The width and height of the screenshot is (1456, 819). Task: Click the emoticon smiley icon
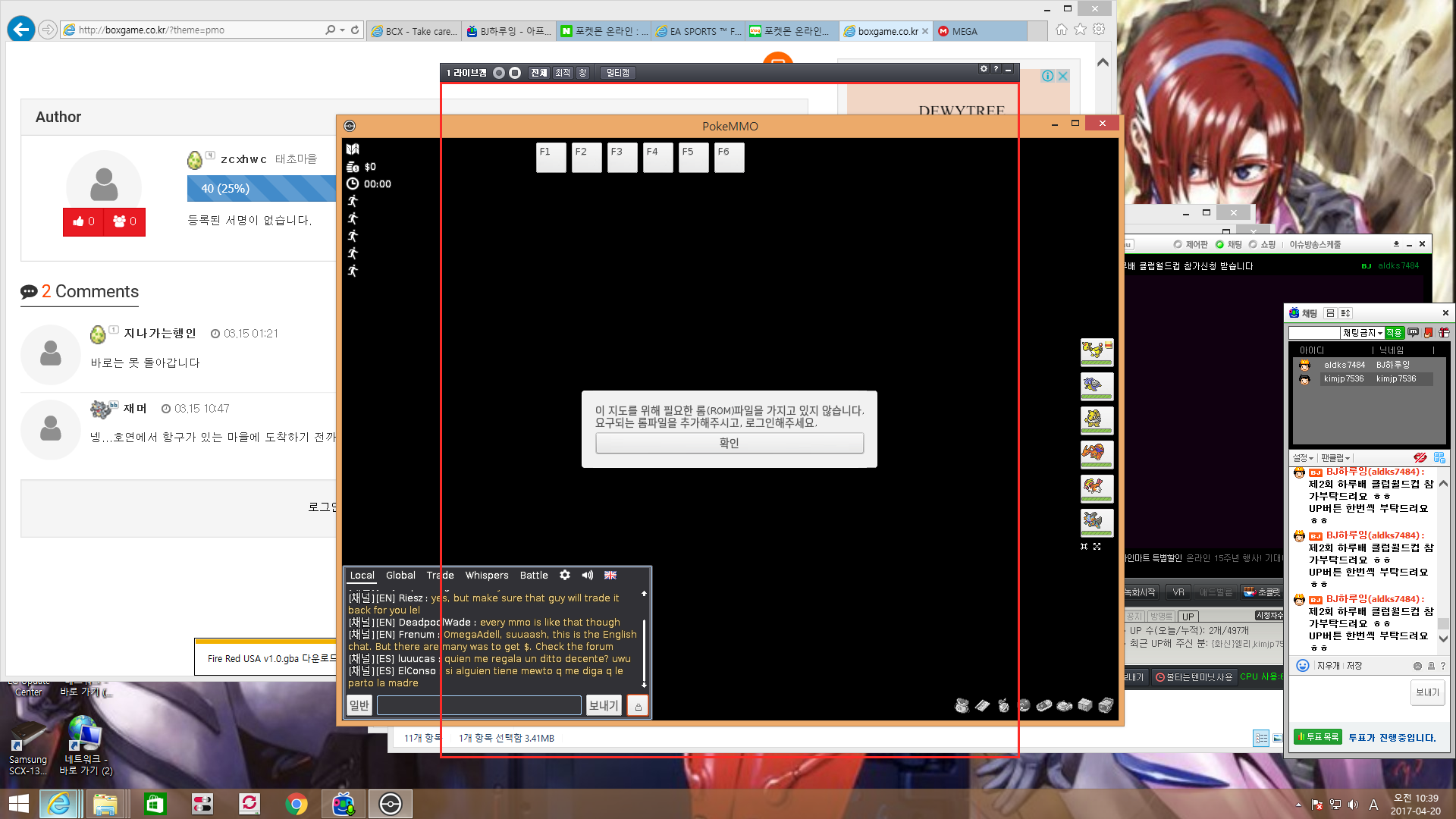1302,666
